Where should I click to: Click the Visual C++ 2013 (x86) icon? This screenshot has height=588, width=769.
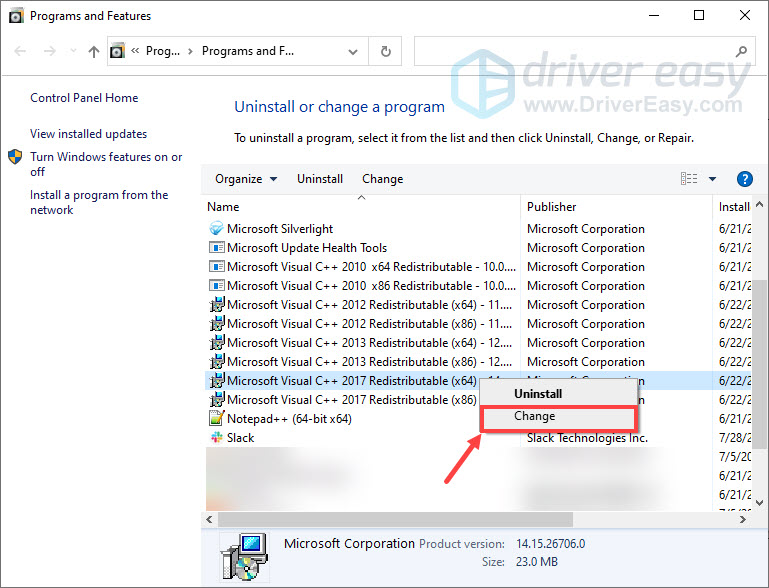point(217,361)
